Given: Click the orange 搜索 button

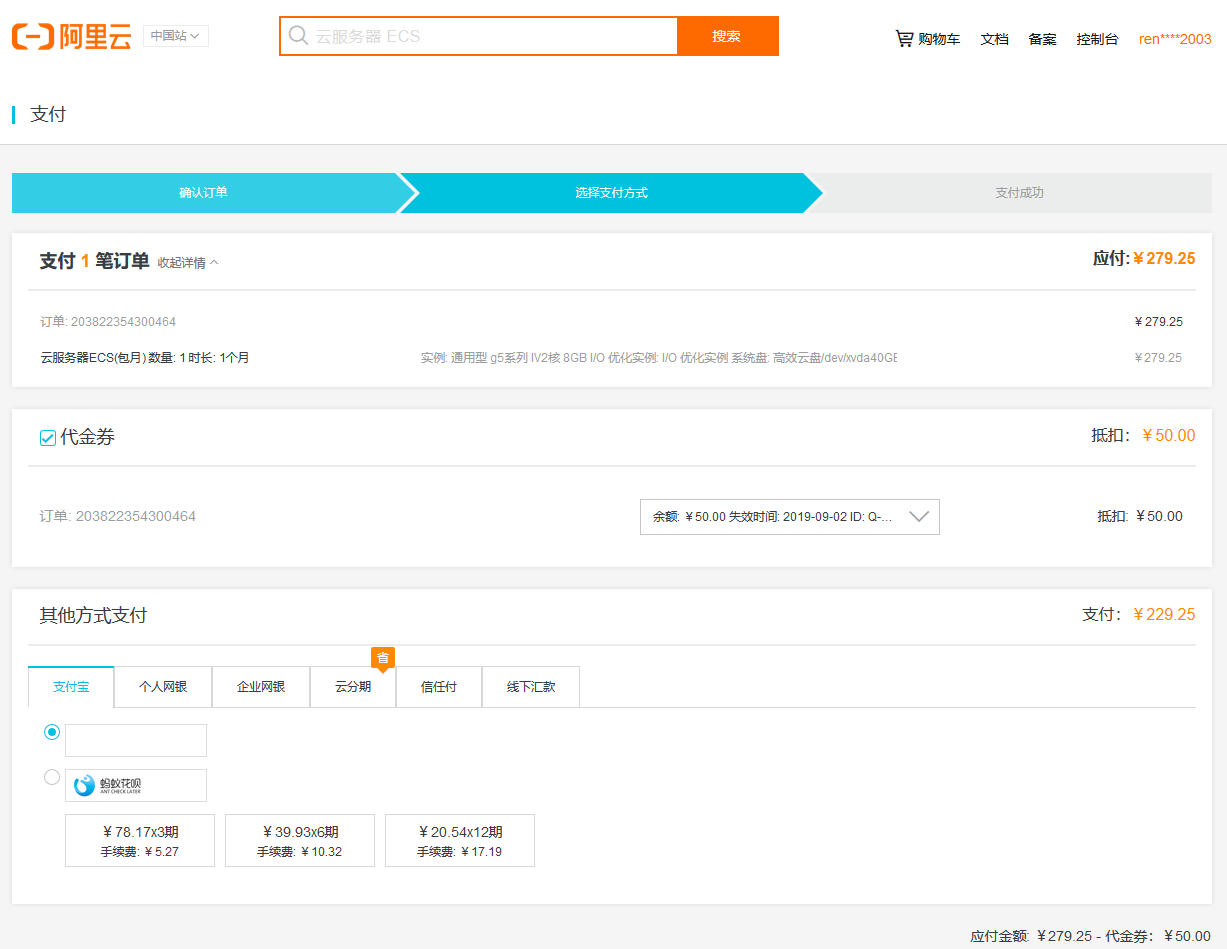Looking at the screenshot, I should click(x=727, y=36).
